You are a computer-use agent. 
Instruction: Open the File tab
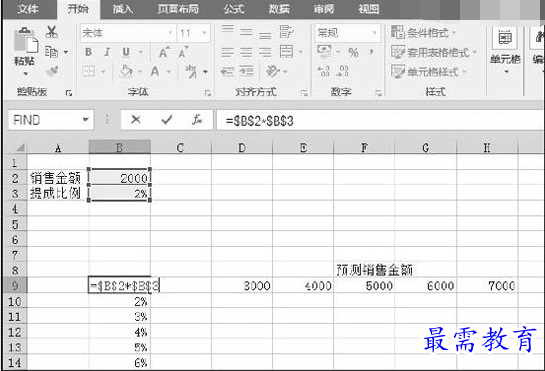pos(28,9)
